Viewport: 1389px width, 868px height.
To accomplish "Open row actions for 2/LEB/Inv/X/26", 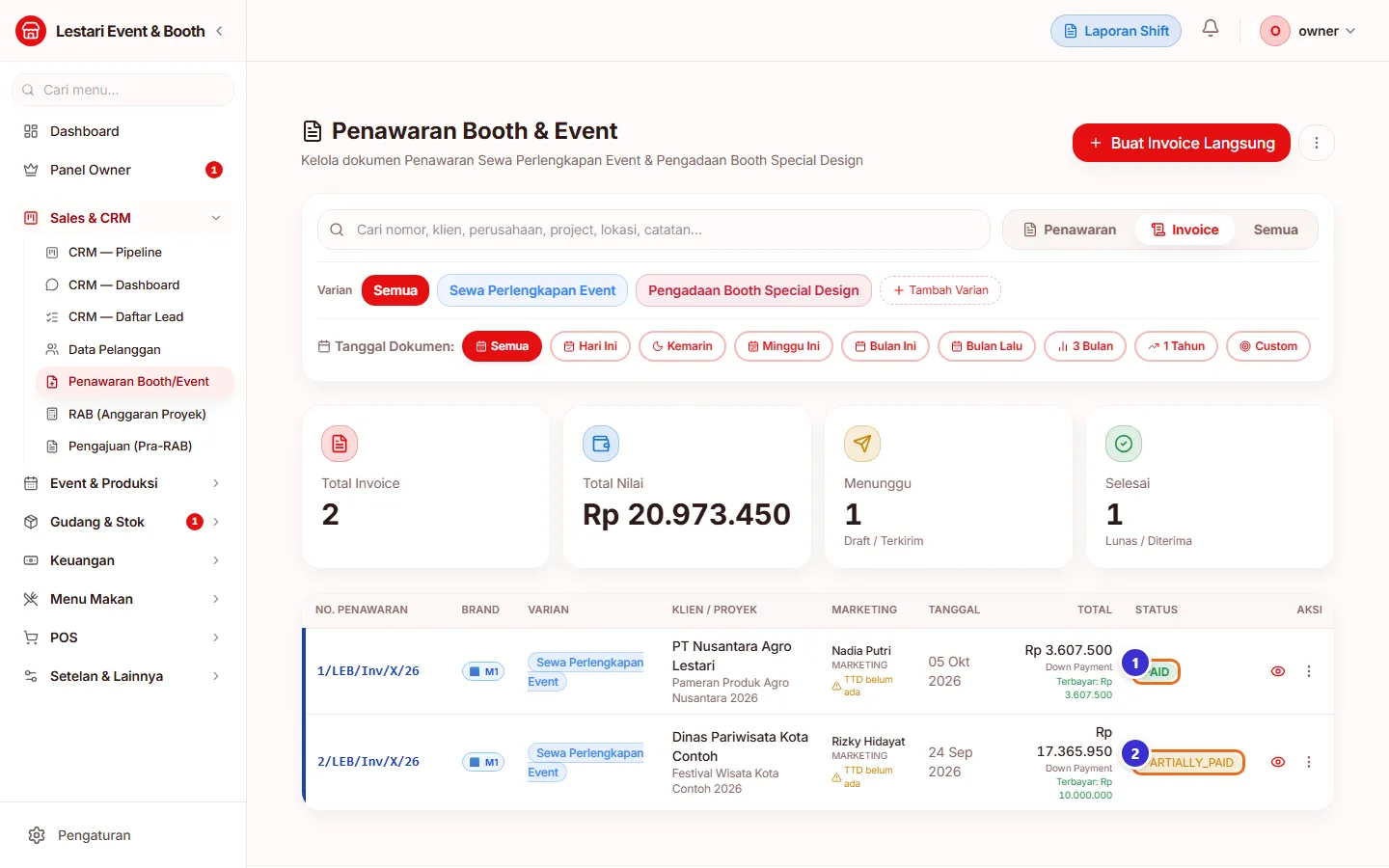I will [1309, 762].
